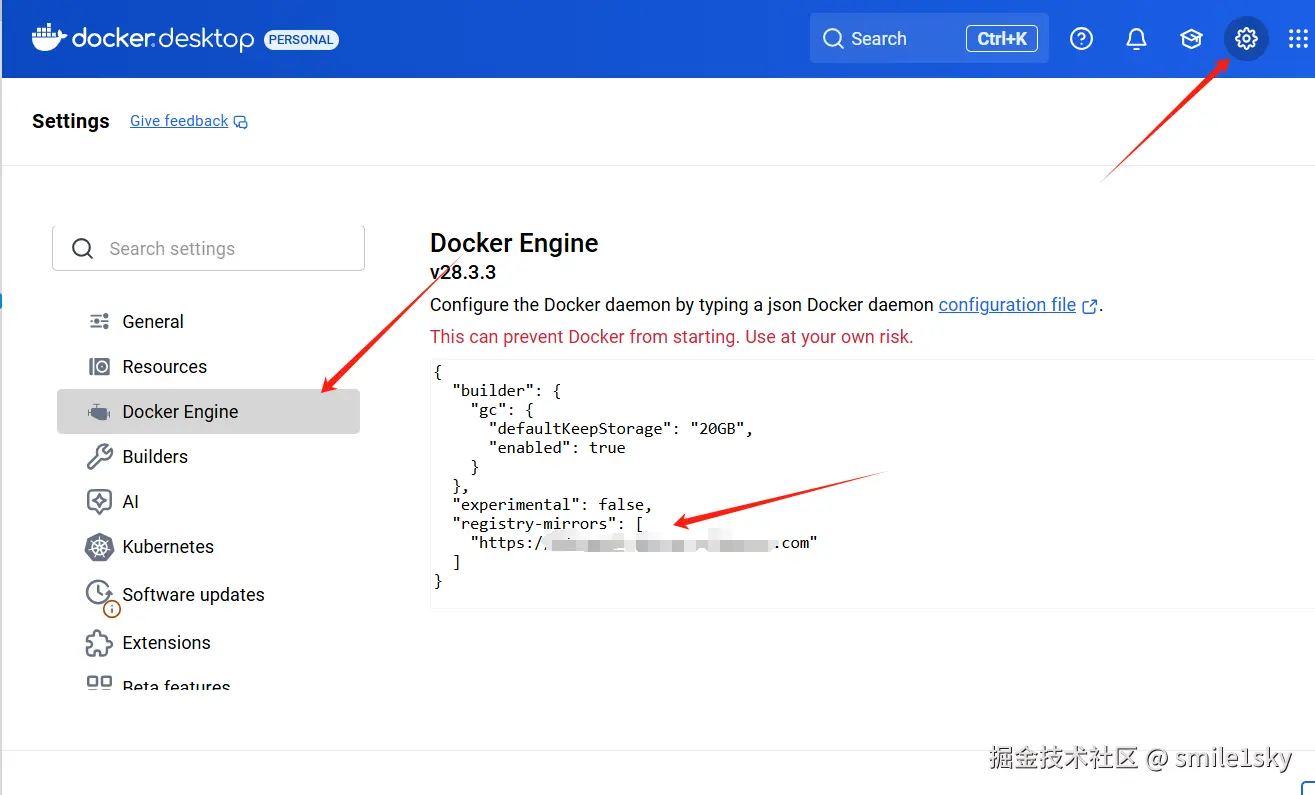
Task: Click the General sliders icon
Action: 99,321
